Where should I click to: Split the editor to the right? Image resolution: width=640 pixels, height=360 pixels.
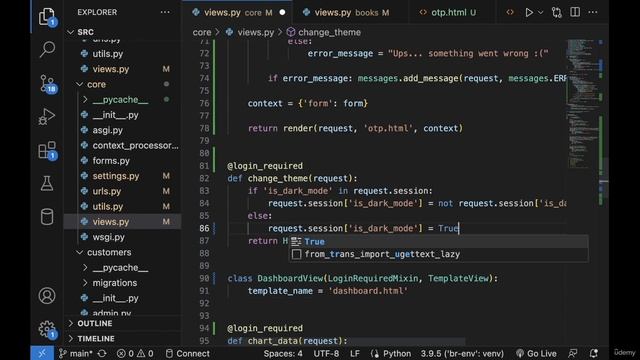[575, 12]
